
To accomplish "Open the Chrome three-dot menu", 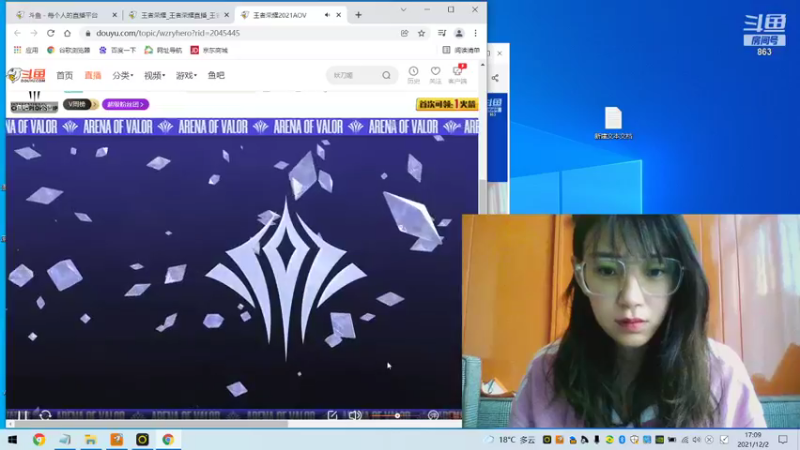I will tap(476, 33).
